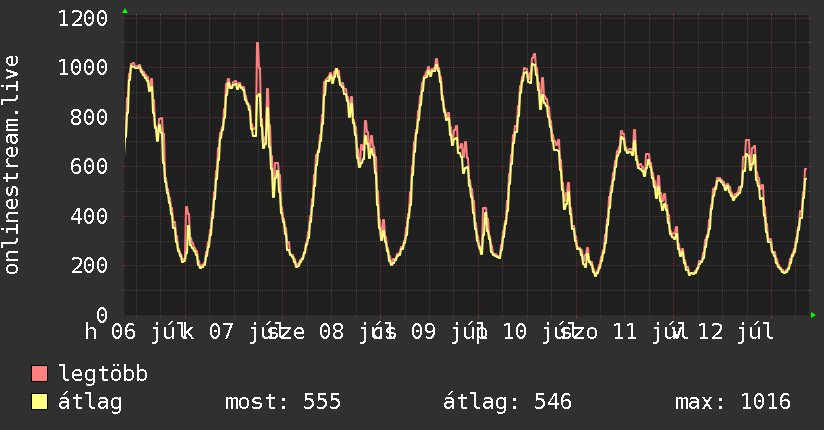Click the legtöbb legend label

[104, 374]
